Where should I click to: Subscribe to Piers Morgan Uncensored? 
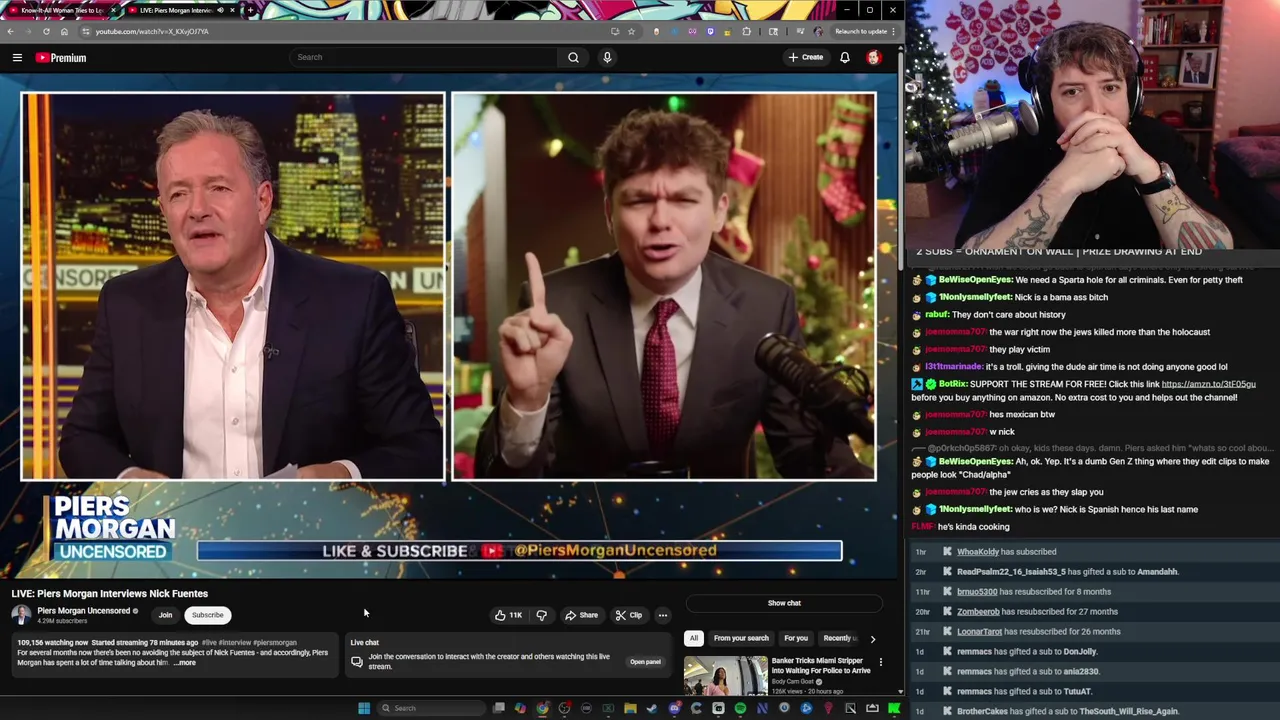(208, 615)
